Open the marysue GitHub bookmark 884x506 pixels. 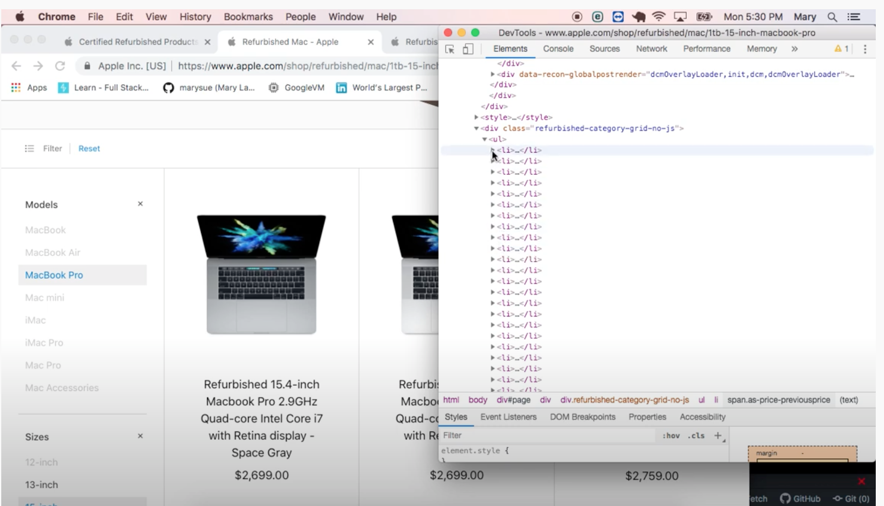point(209,87)
